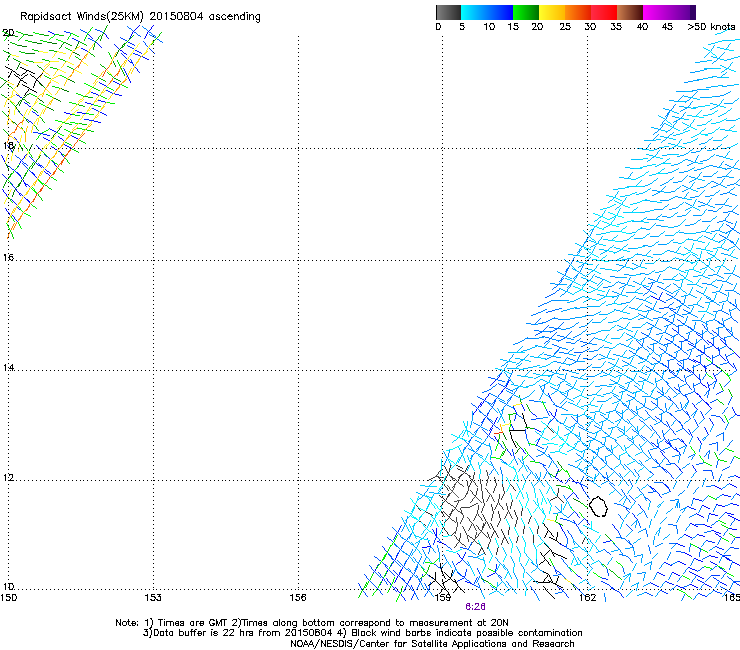Click the NOAA/NESDIS credit line
740x650 pixels.
[432, 644]
